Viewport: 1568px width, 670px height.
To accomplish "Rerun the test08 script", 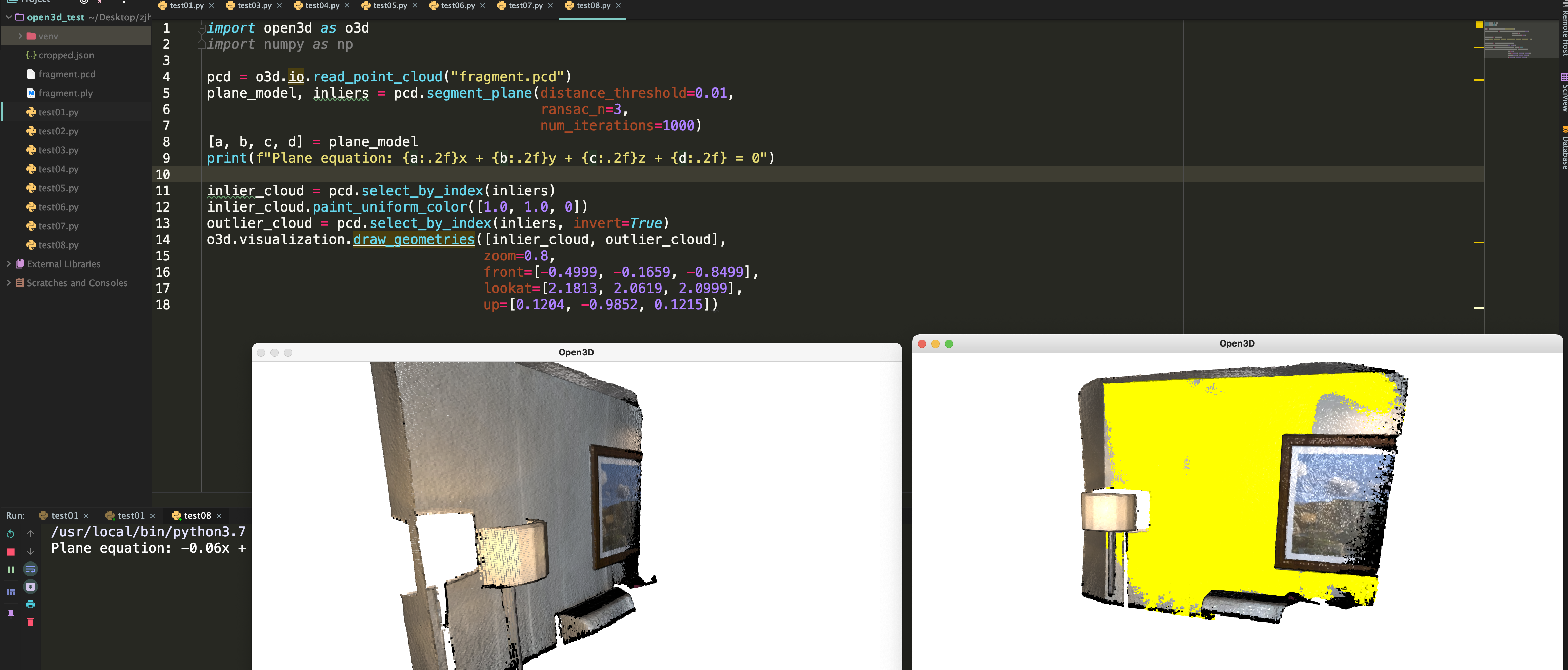I will (11, 534).
